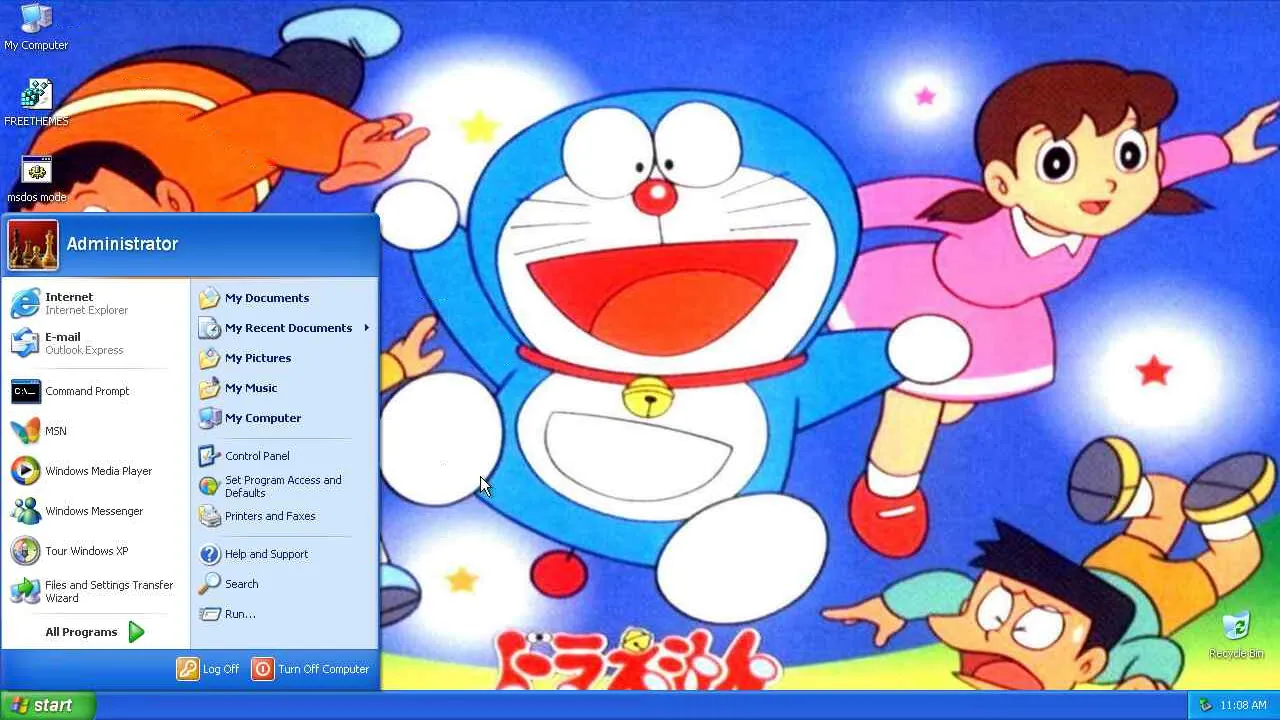Open E-mail Outlook Express in Start menu
Screen dimensions: 1280x720
click(96, 343)
